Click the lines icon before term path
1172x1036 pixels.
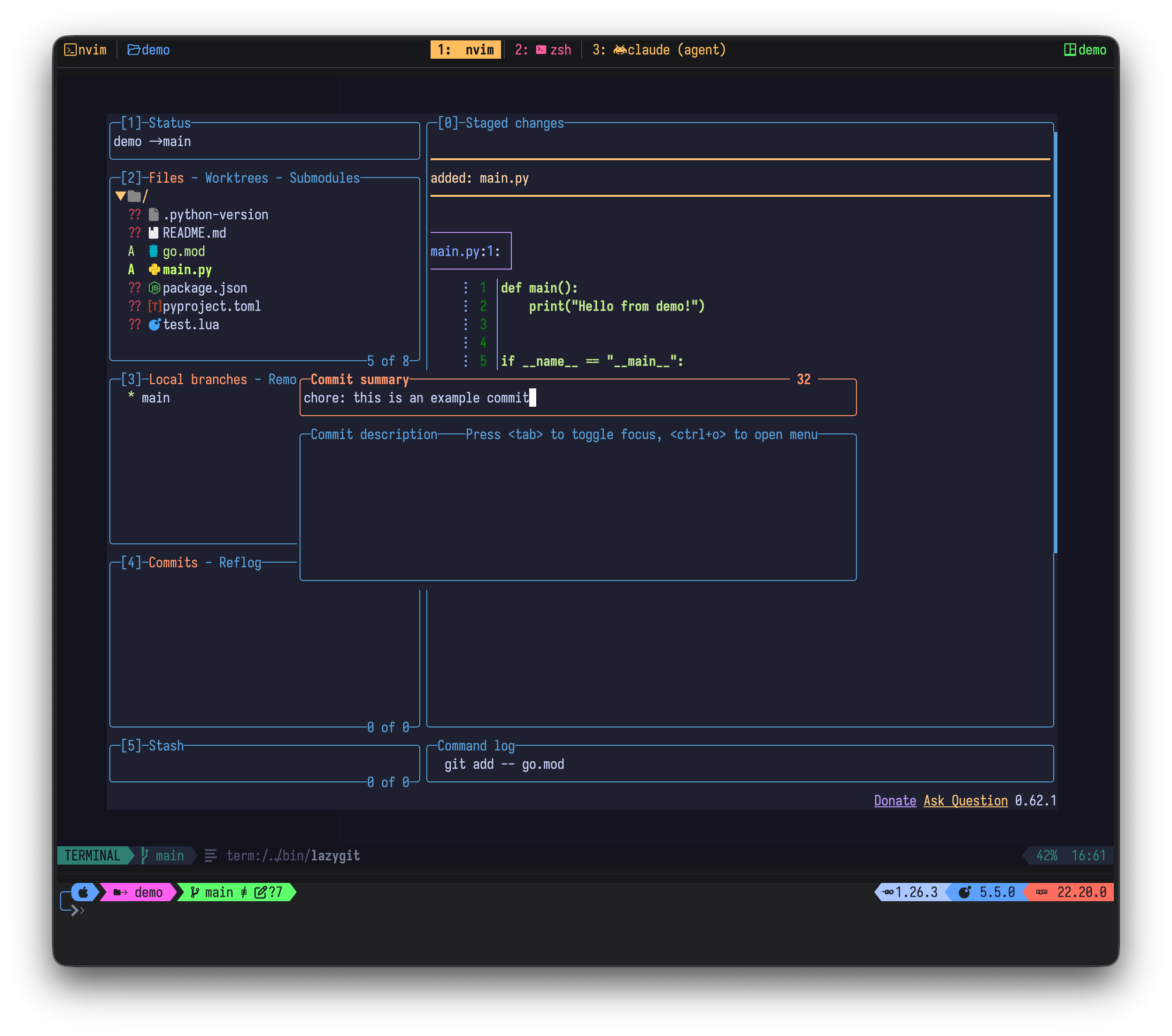[x=210, y=855]
